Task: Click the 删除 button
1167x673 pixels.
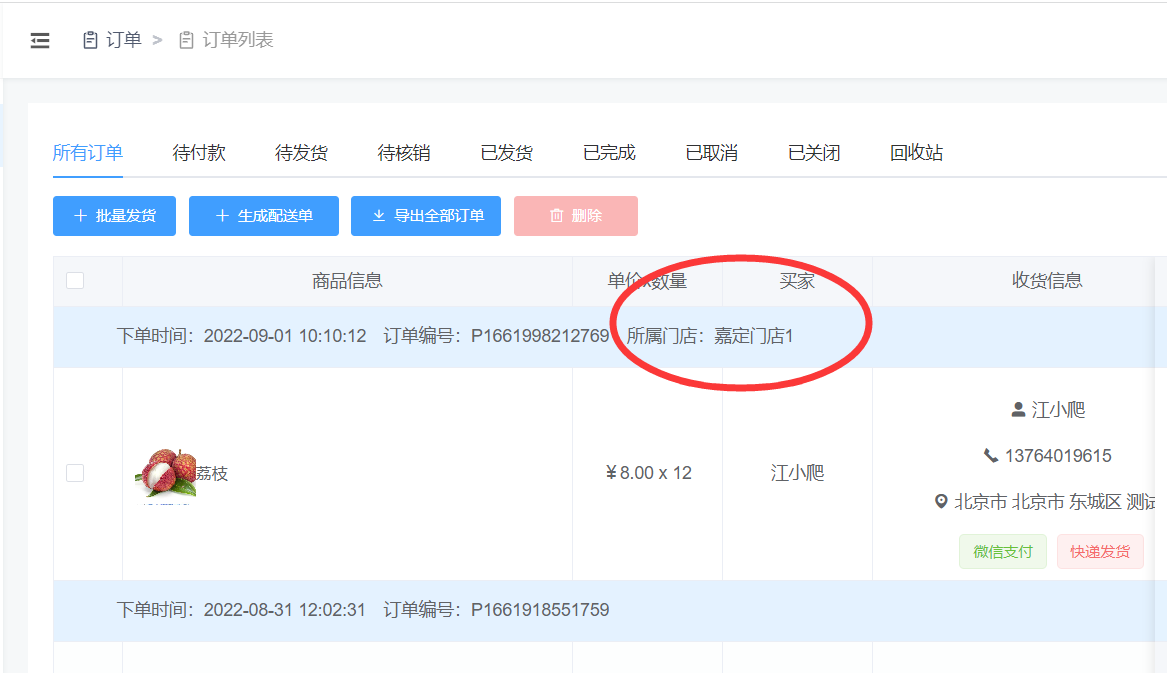Action: 576,216
